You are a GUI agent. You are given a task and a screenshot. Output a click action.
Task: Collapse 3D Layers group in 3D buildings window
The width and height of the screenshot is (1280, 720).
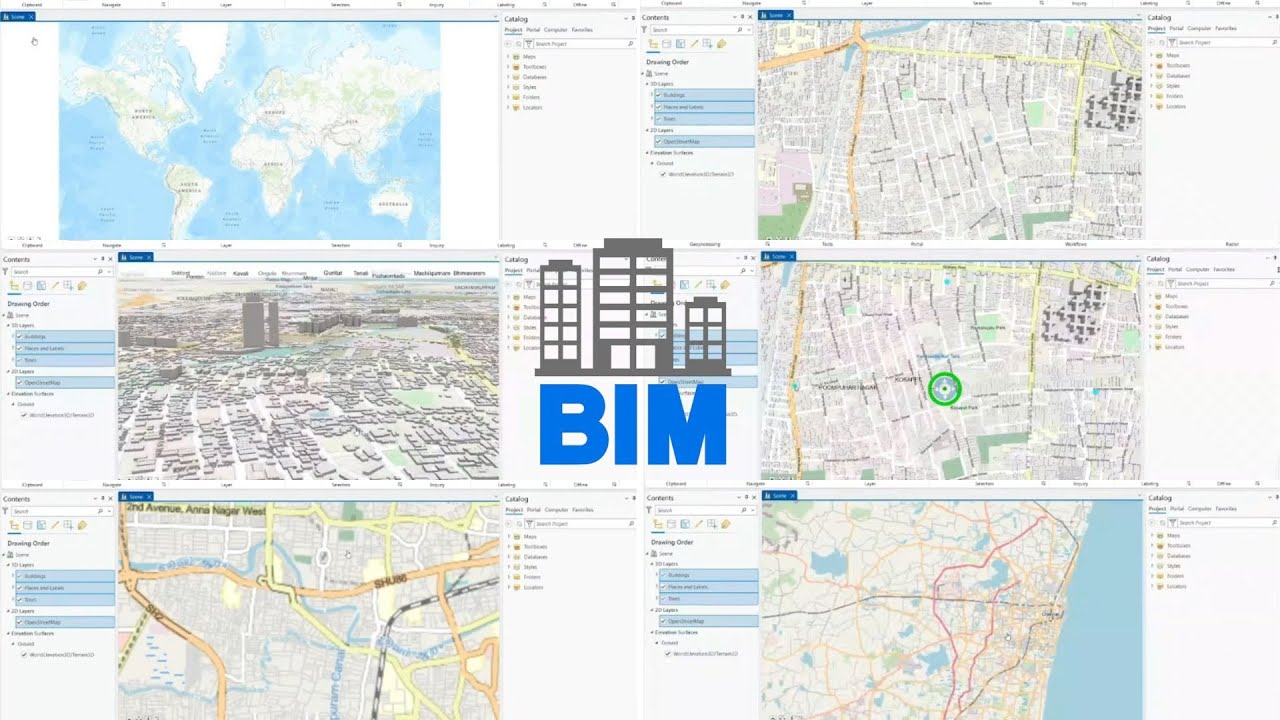pyautogui.click(x=9, y=326)
